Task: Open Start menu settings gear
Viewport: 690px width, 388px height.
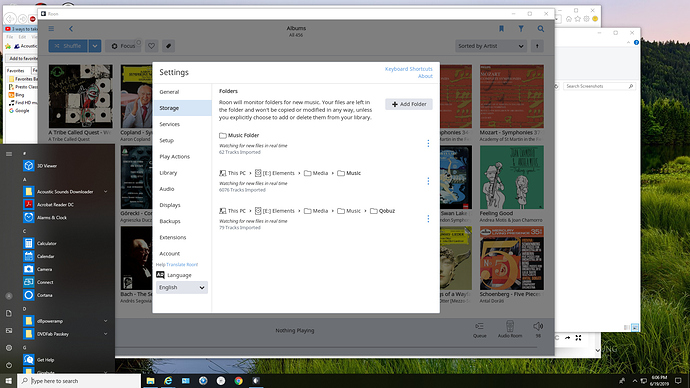Action: (9, 348)
